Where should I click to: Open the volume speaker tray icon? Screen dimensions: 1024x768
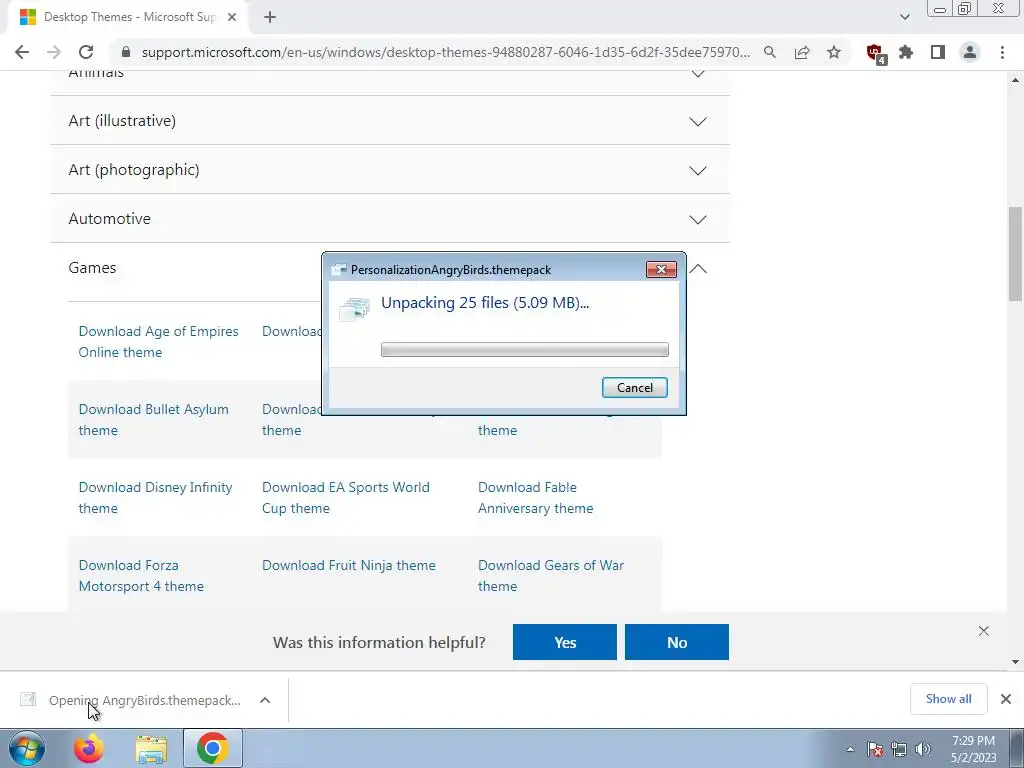(x=923, y=749)
